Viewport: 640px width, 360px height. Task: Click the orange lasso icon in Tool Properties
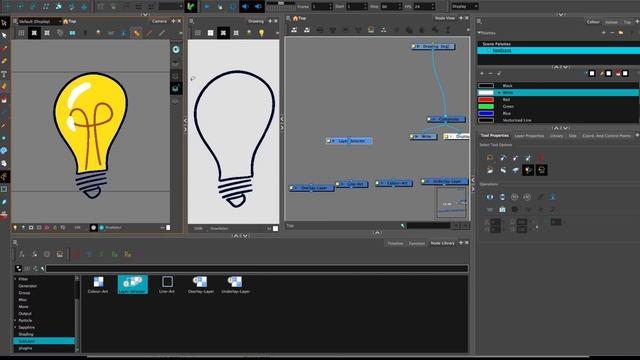coord(490,158)
